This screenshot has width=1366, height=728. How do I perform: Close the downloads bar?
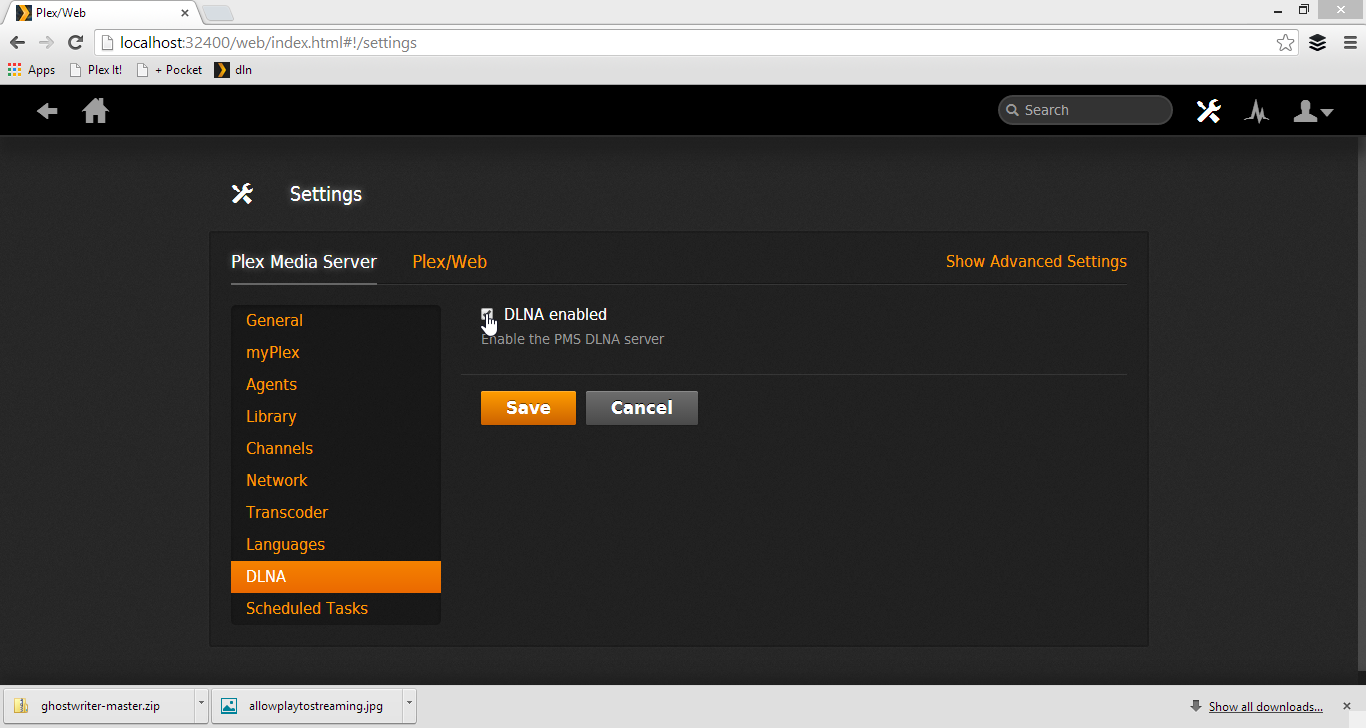(x=1347, y=706)
